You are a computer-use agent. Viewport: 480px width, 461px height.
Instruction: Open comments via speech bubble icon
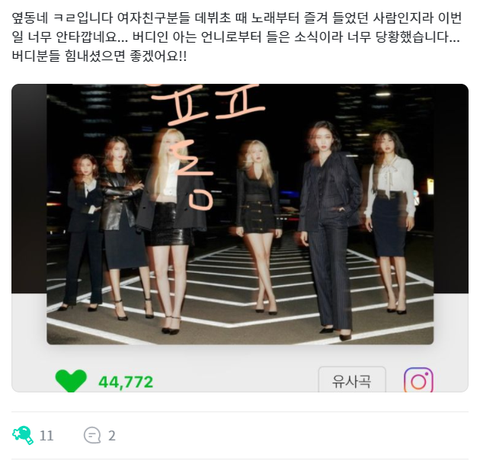point(92,436)
